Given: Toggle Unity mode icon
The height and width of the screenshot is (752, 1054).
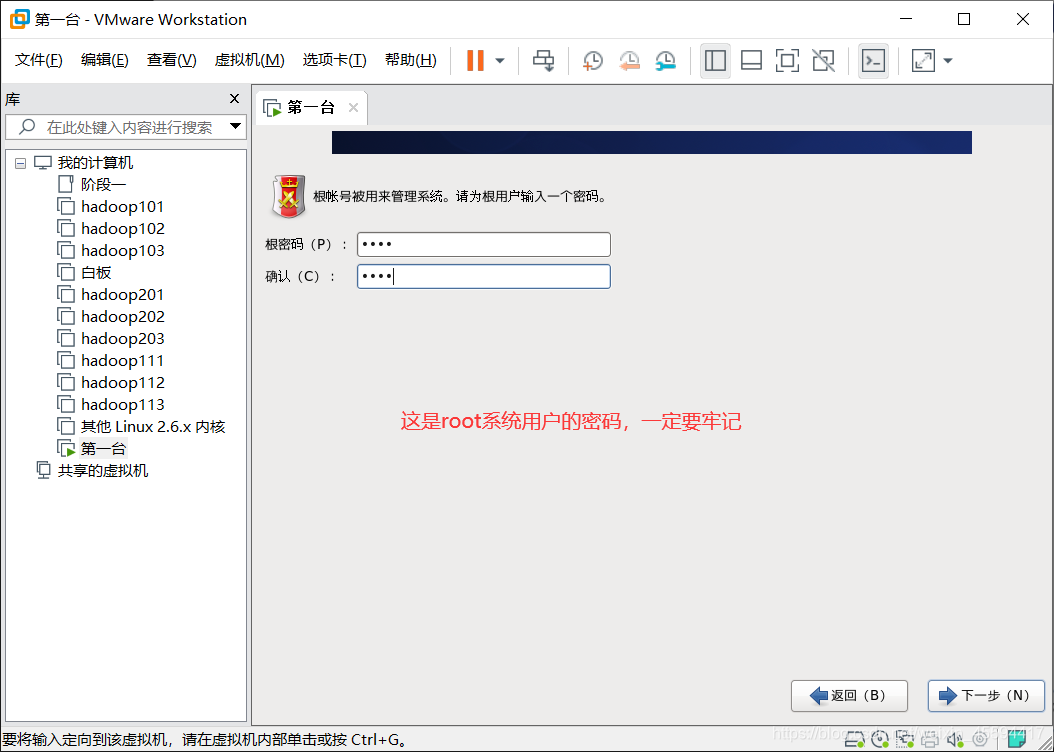Looking at the screenshot, I should click(823, 60).
